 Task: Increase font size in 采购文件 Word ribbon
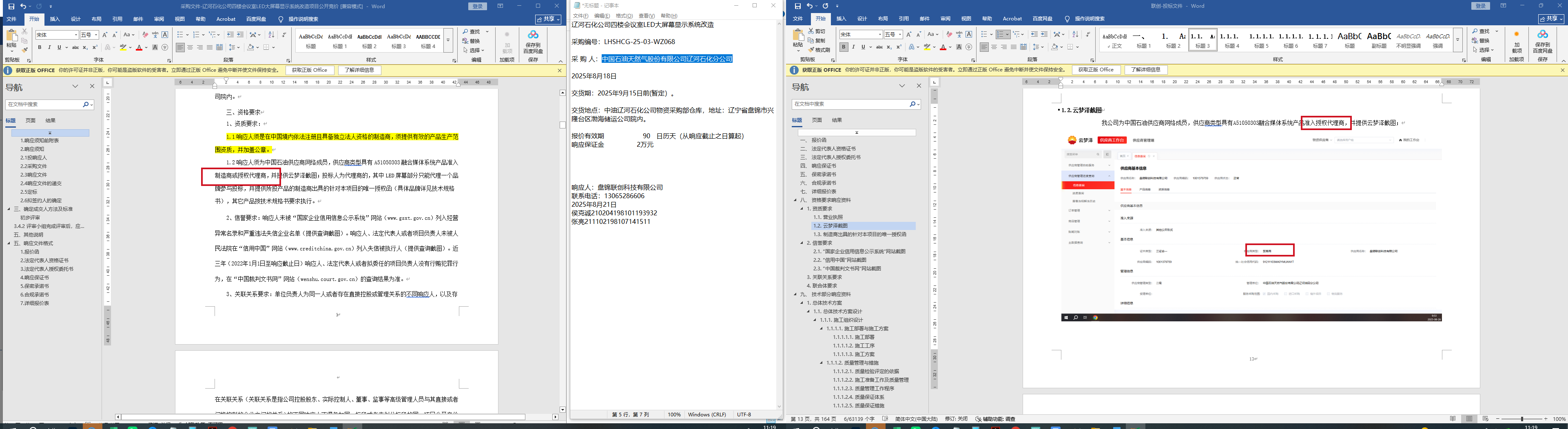click(105, 35)
